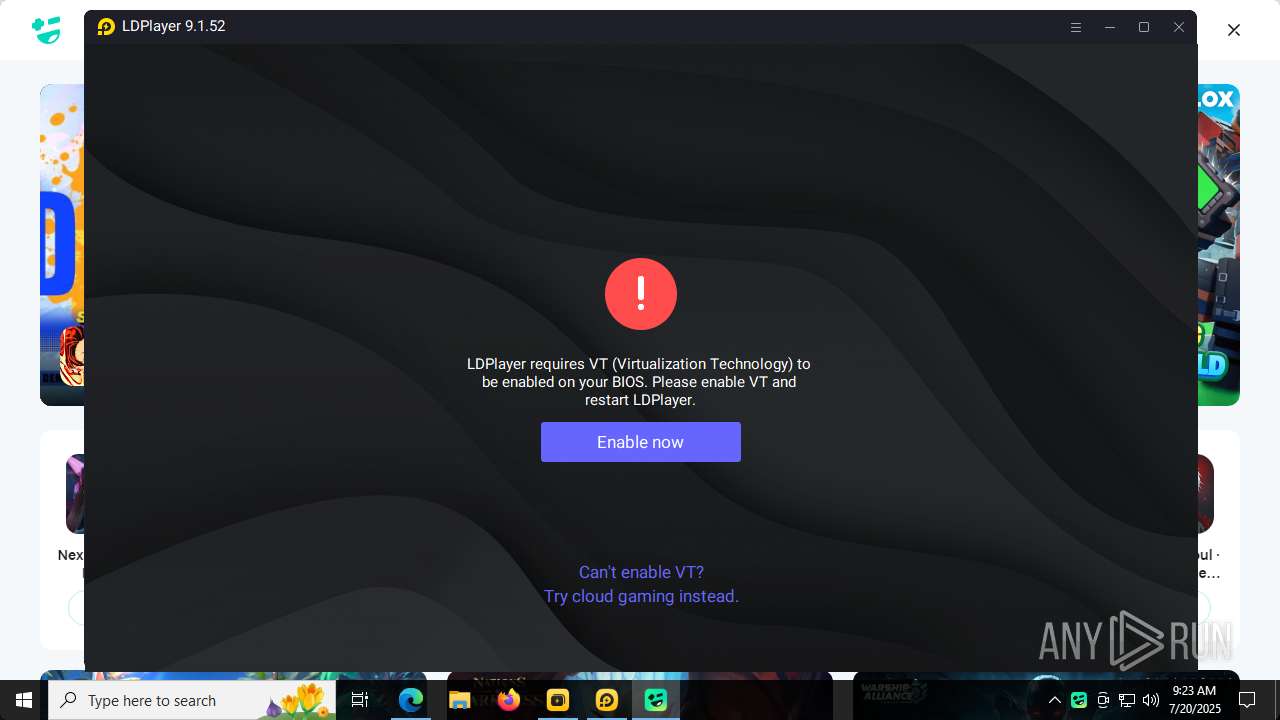Click the red exclamation warning icon
Image resolution: width=1280 pixels, height=720 pixels.
[x=641, y=294]
